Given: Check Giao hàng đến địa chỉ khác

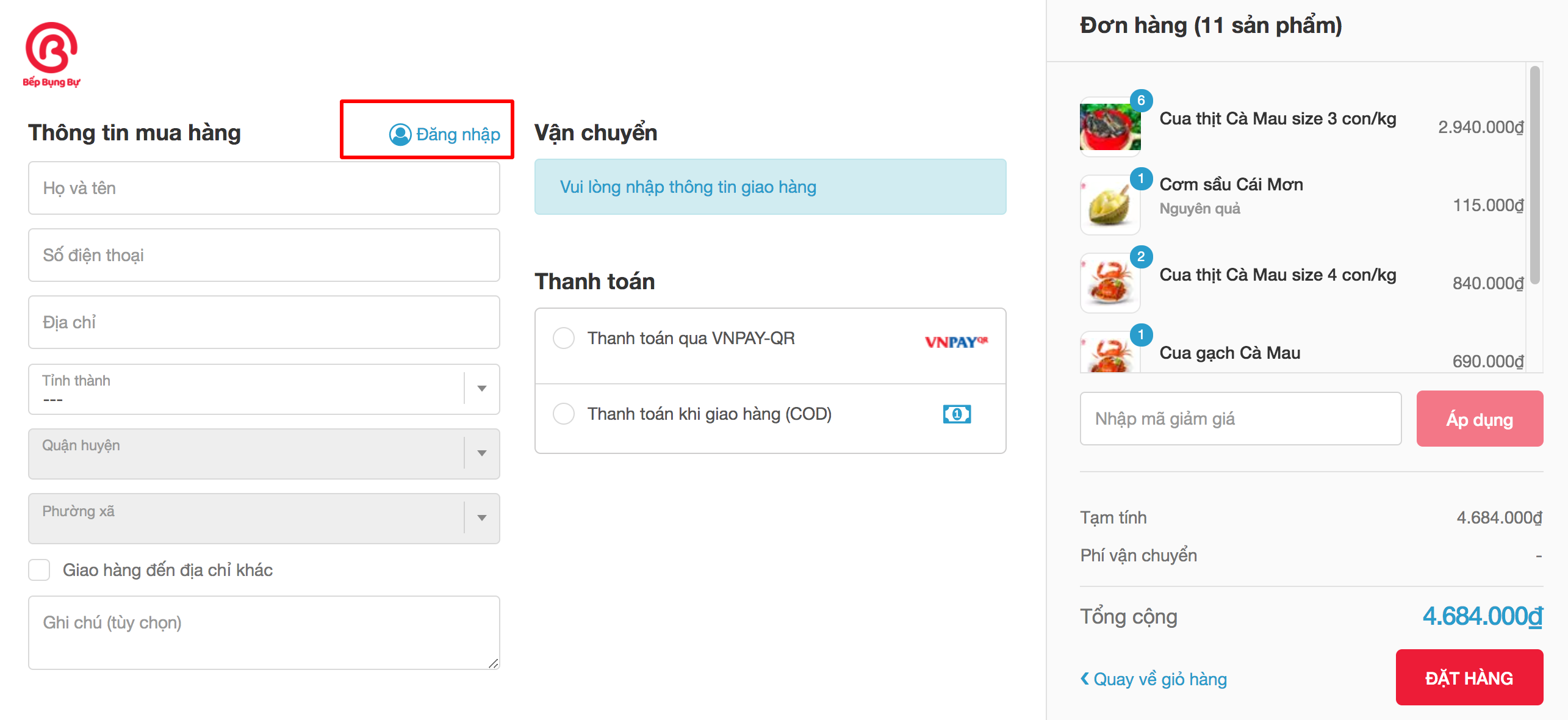Looking at the screenshot, I should [x=39, y=570].
